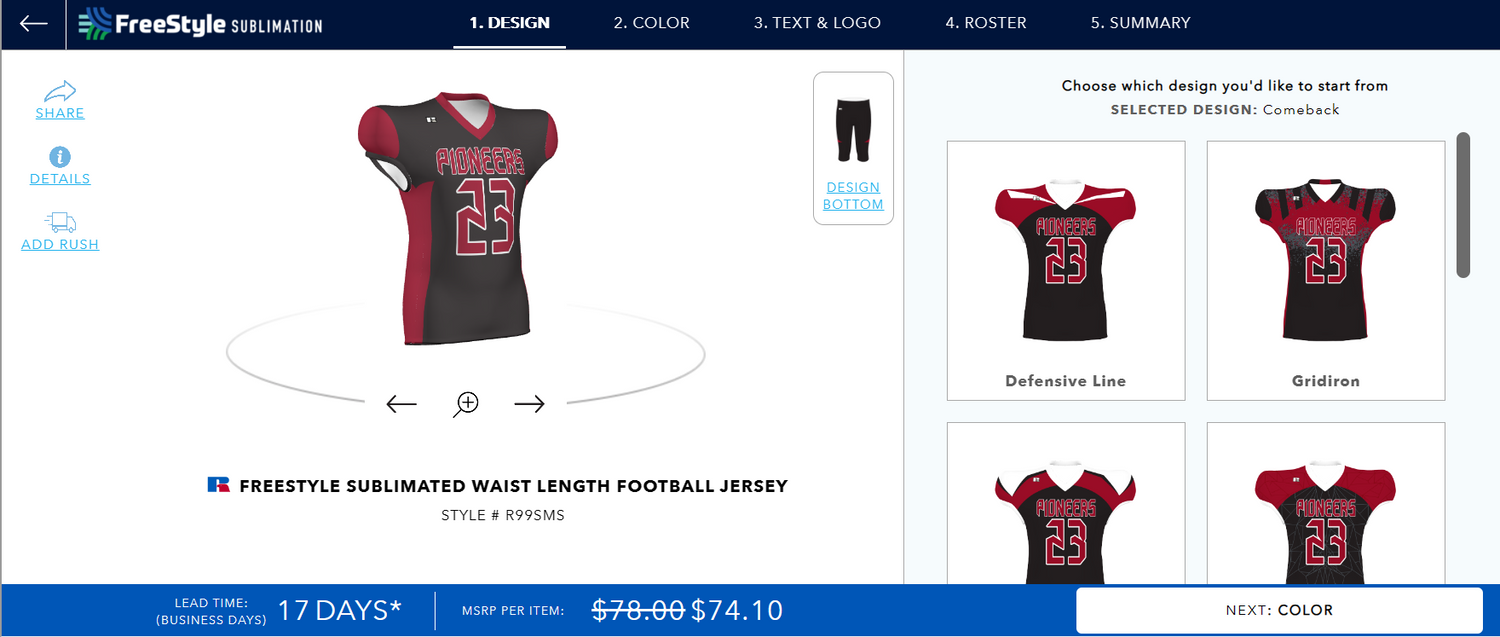Click the Share arrow icon

(x=60, y=91)
